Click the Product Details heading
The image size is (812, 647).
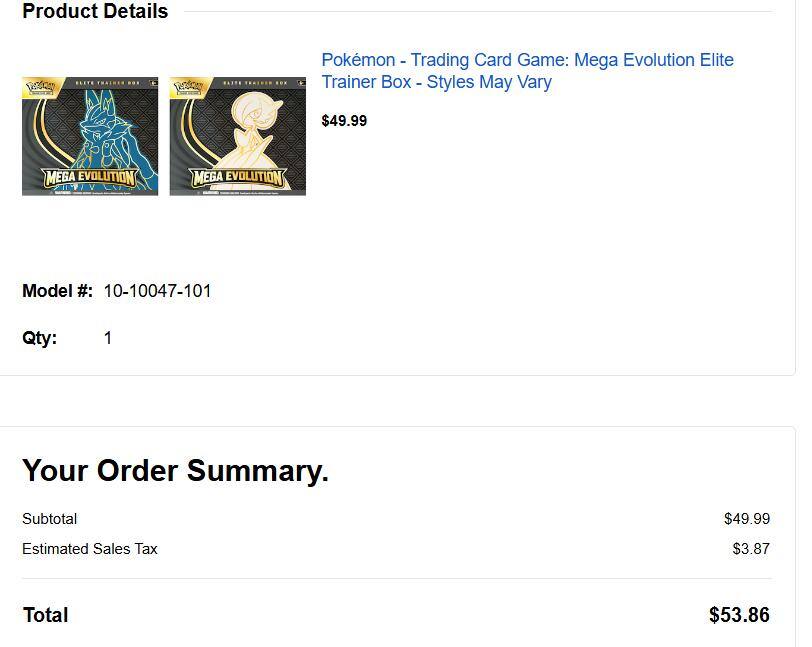pyautogui.click(x=95, y=12)
